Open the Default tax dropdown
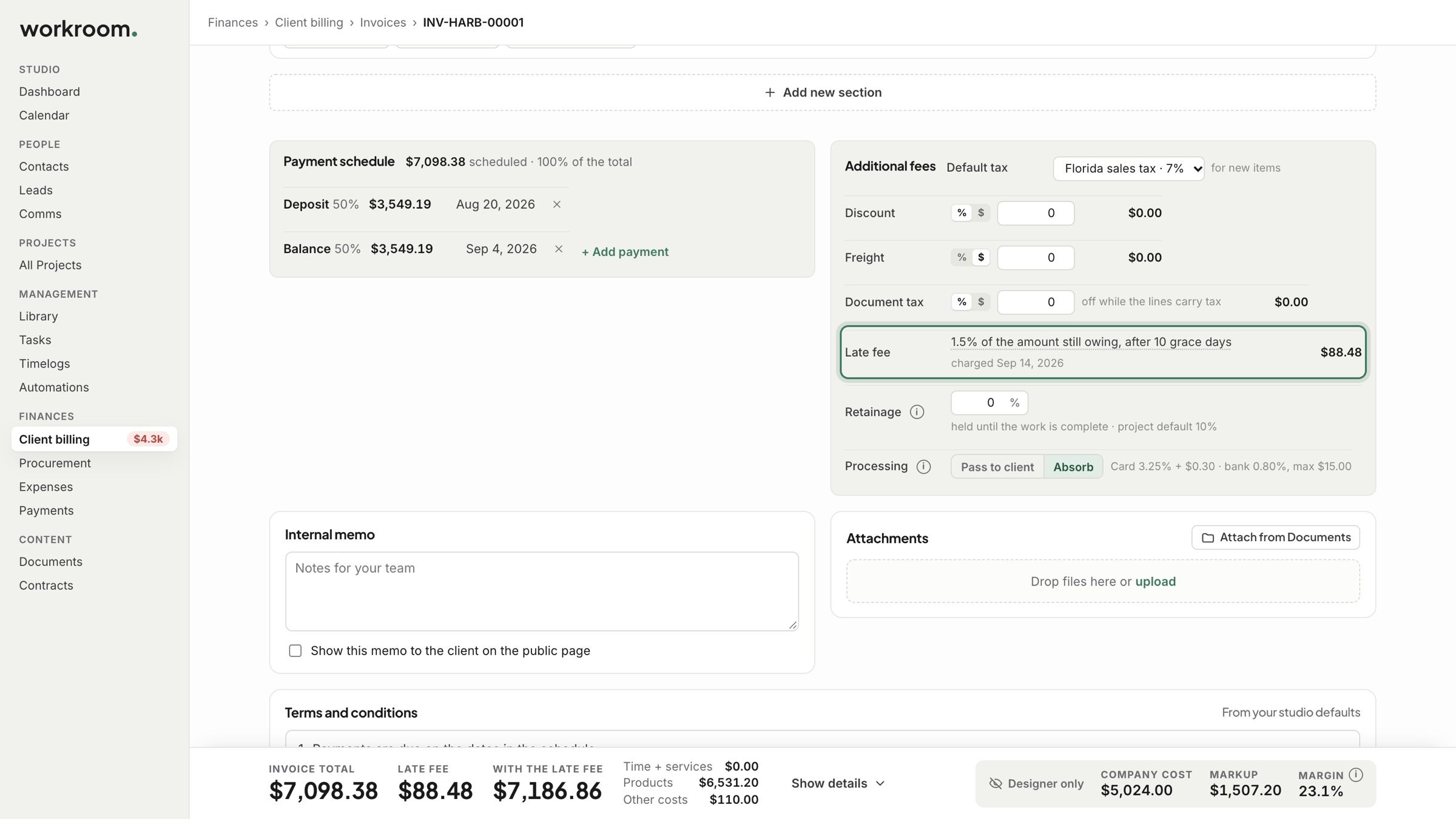 point(1128,168)
